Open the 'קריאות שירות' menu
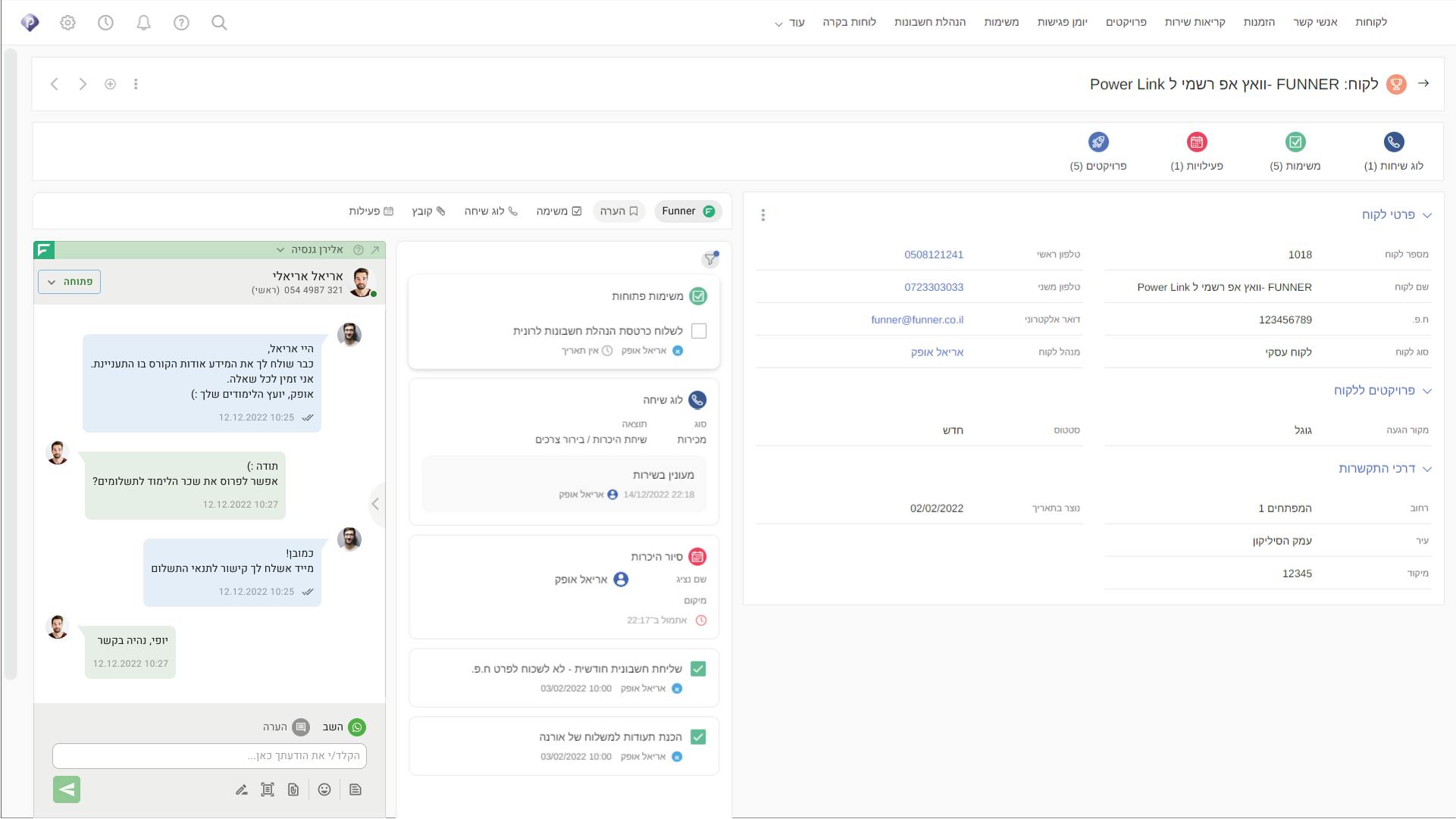Viewport: 1456px width, 819px height. pyautogui.click(x=1195, y=22)
